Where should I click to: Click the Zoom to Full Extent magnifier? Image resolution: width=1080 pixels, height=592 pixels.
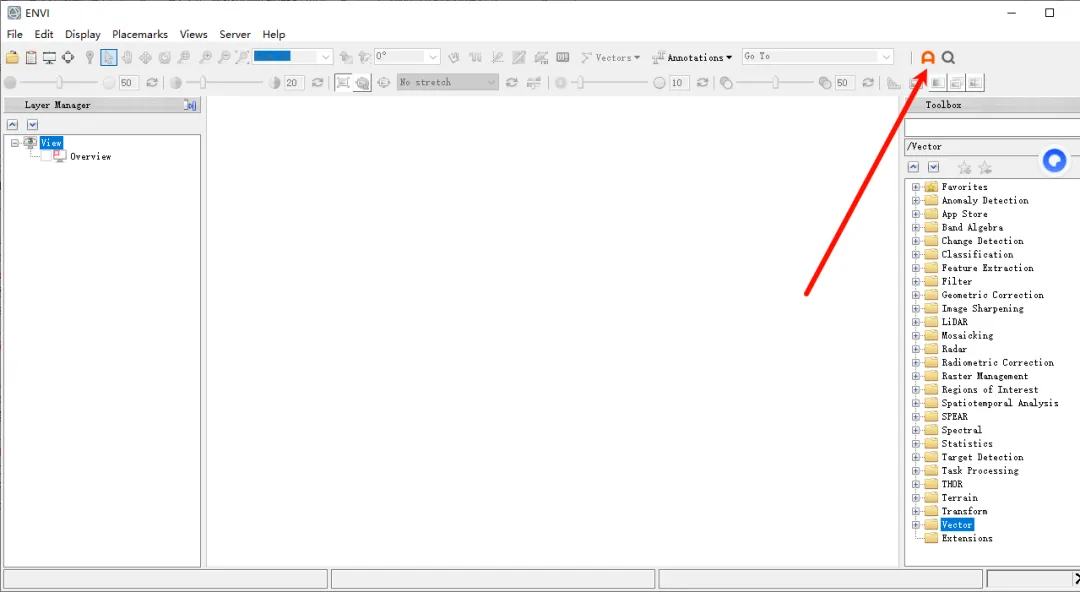(242, 57)
